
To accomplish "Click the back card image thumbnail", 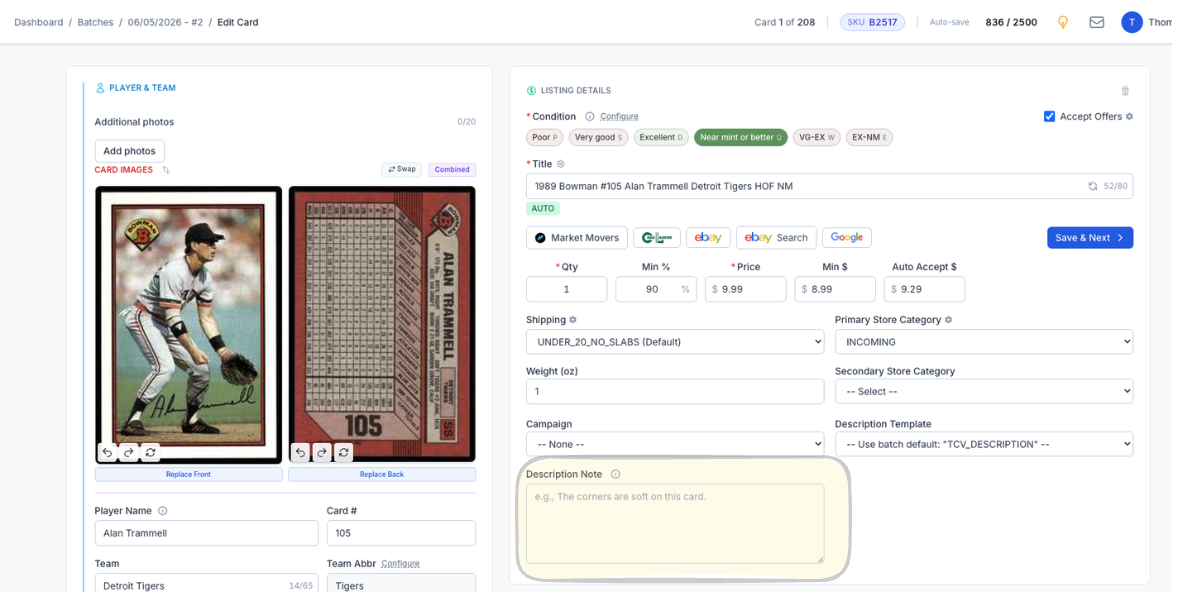I will click(382, 325).
